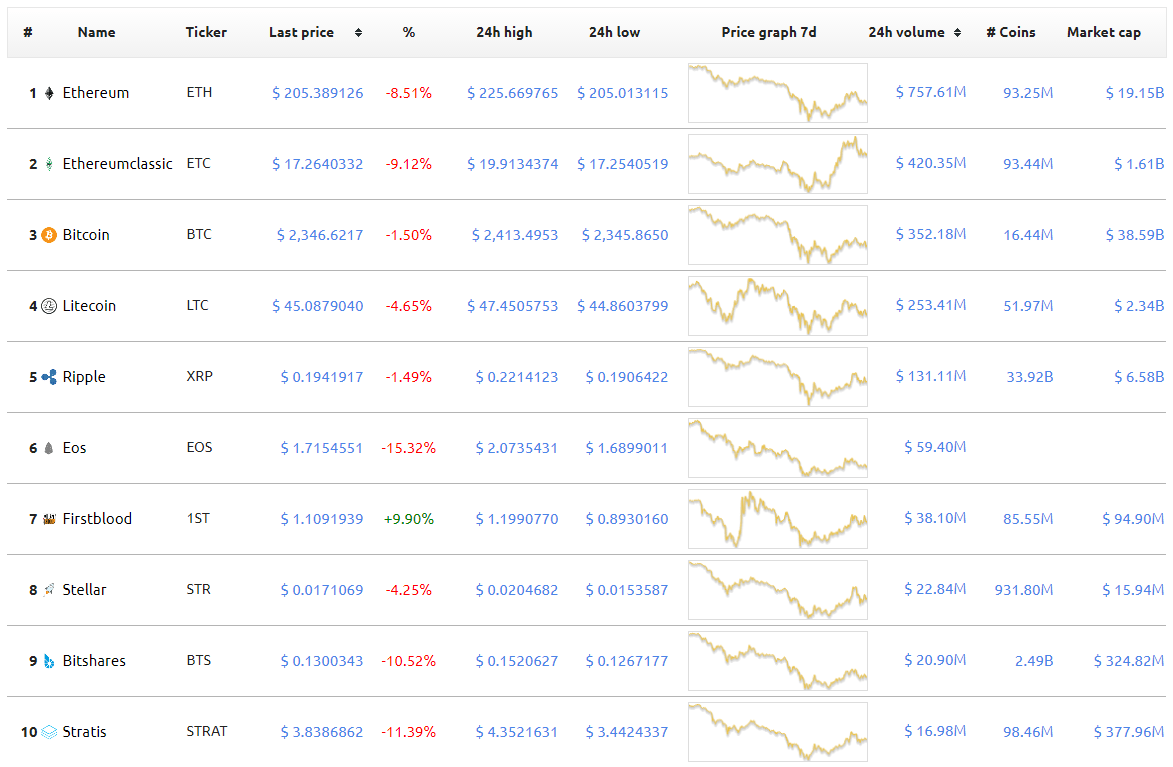Click Eos change -15.32%
This screenshot has width=1173, height=767.
(x=408, y=448)
